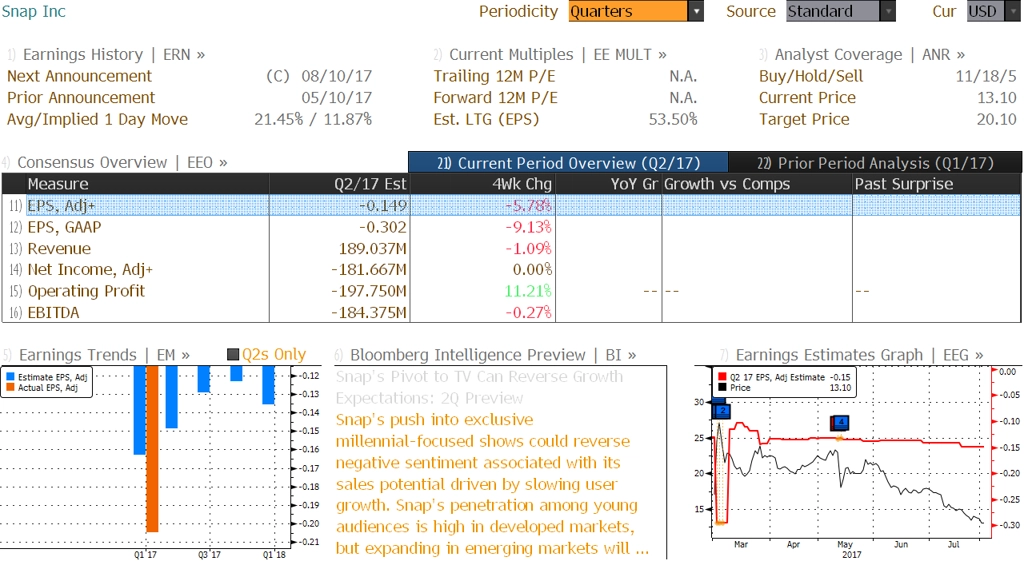This screenshot has width=1024, height=561.
Task: Click the Prior Announcement date 05/10/17
Action: pyautogui.click(x=336, y=97)
